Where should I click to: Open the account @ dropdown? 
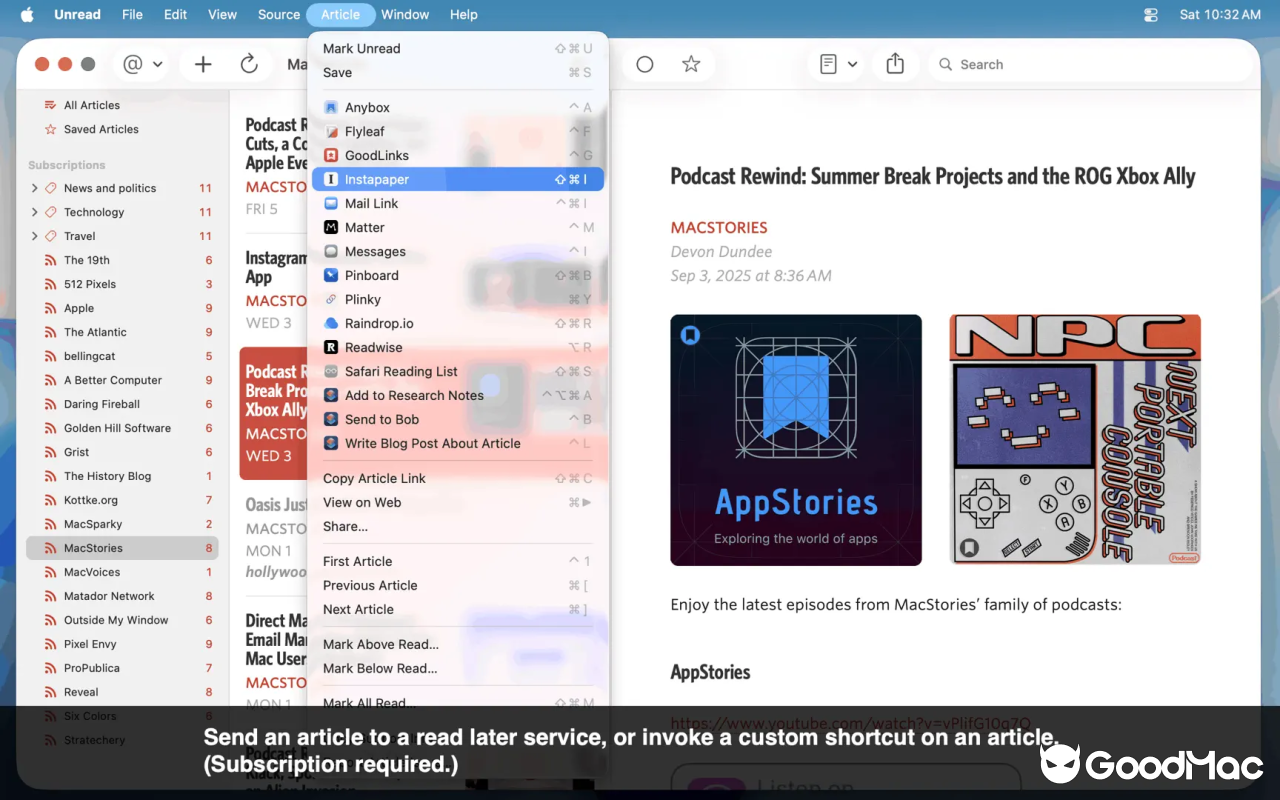coord(142,64)
